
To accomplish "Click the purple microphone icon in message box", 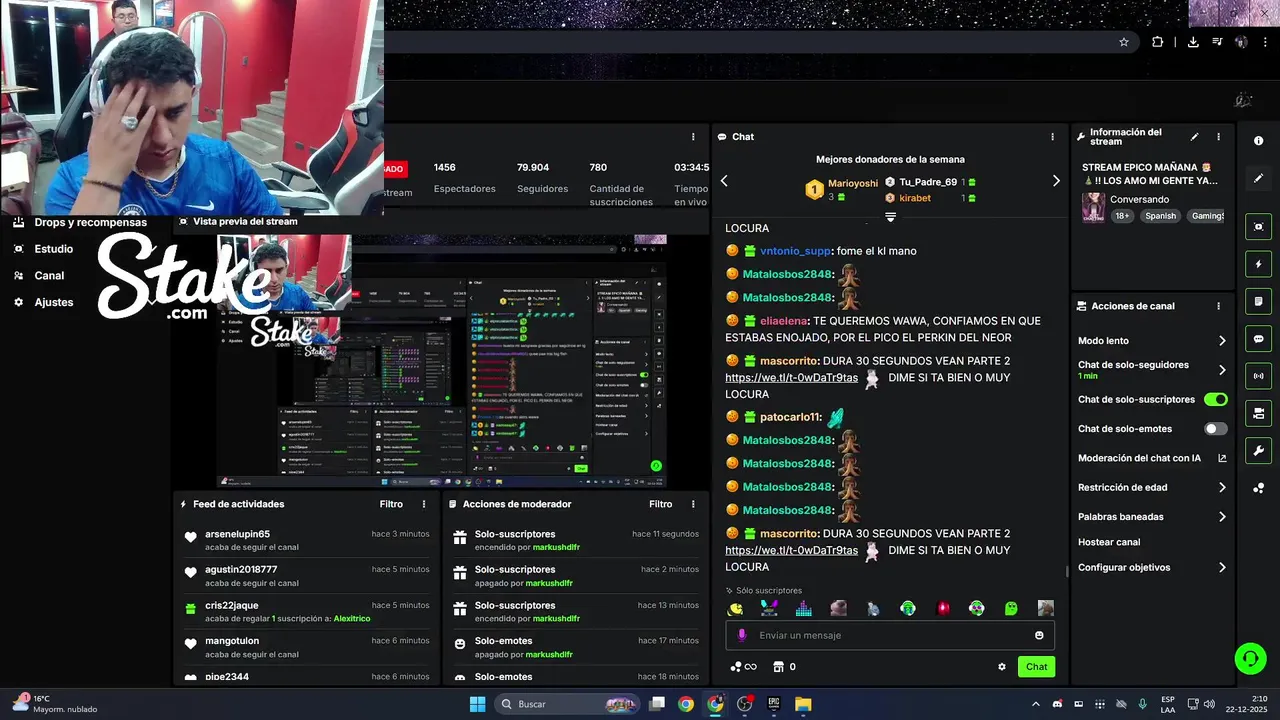I will click(x=741, y=635).
